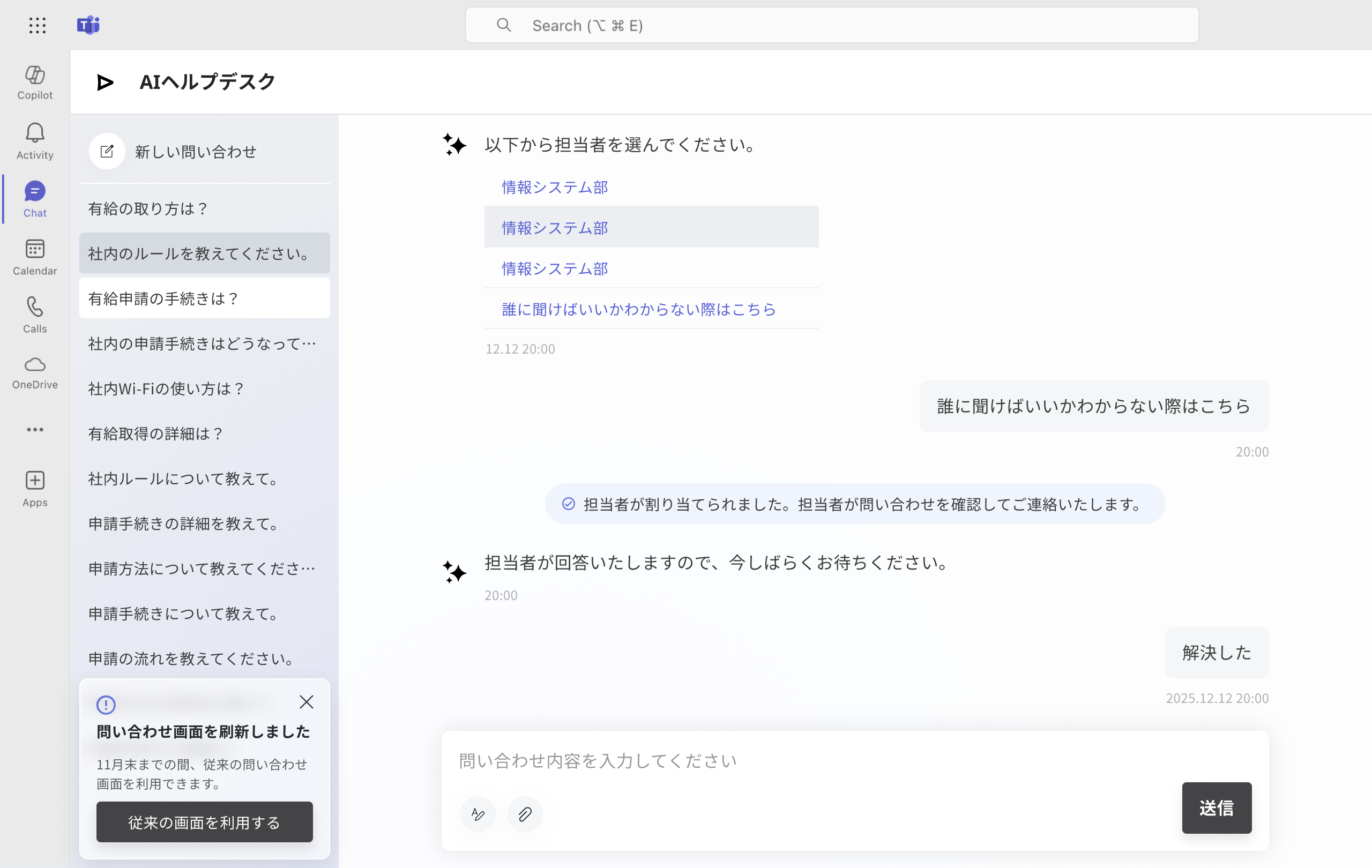Open history item 申請手続きについて教えて。
The width and height of the screenshot is (1372, 868).
coord(205,613)
